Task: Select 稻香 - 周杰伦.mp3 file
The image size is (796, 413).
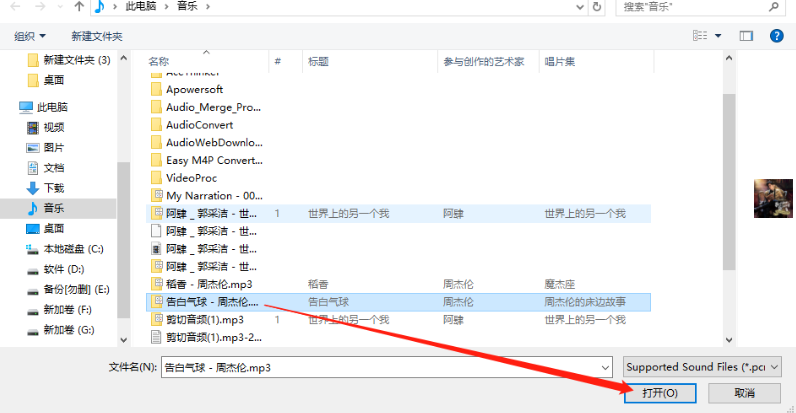Action: pos(202,284)
